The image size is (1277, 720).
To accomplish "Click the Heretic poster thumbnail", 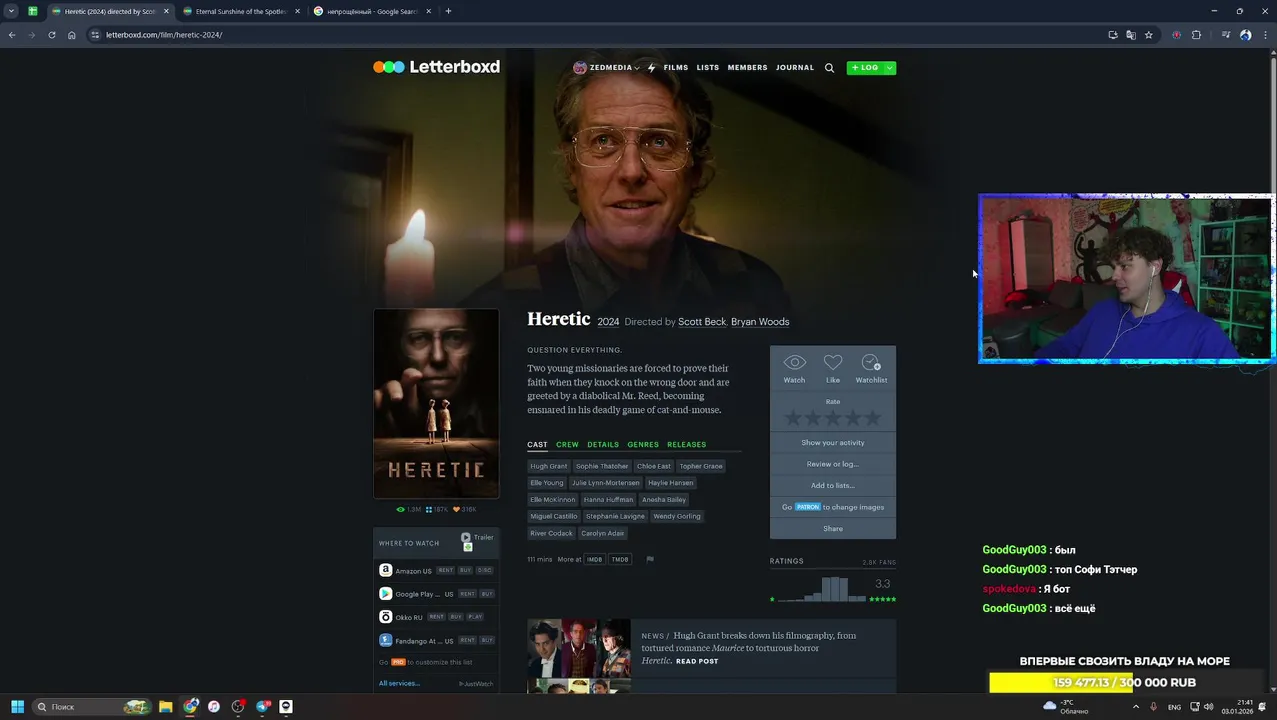I will tap(436, 403).
